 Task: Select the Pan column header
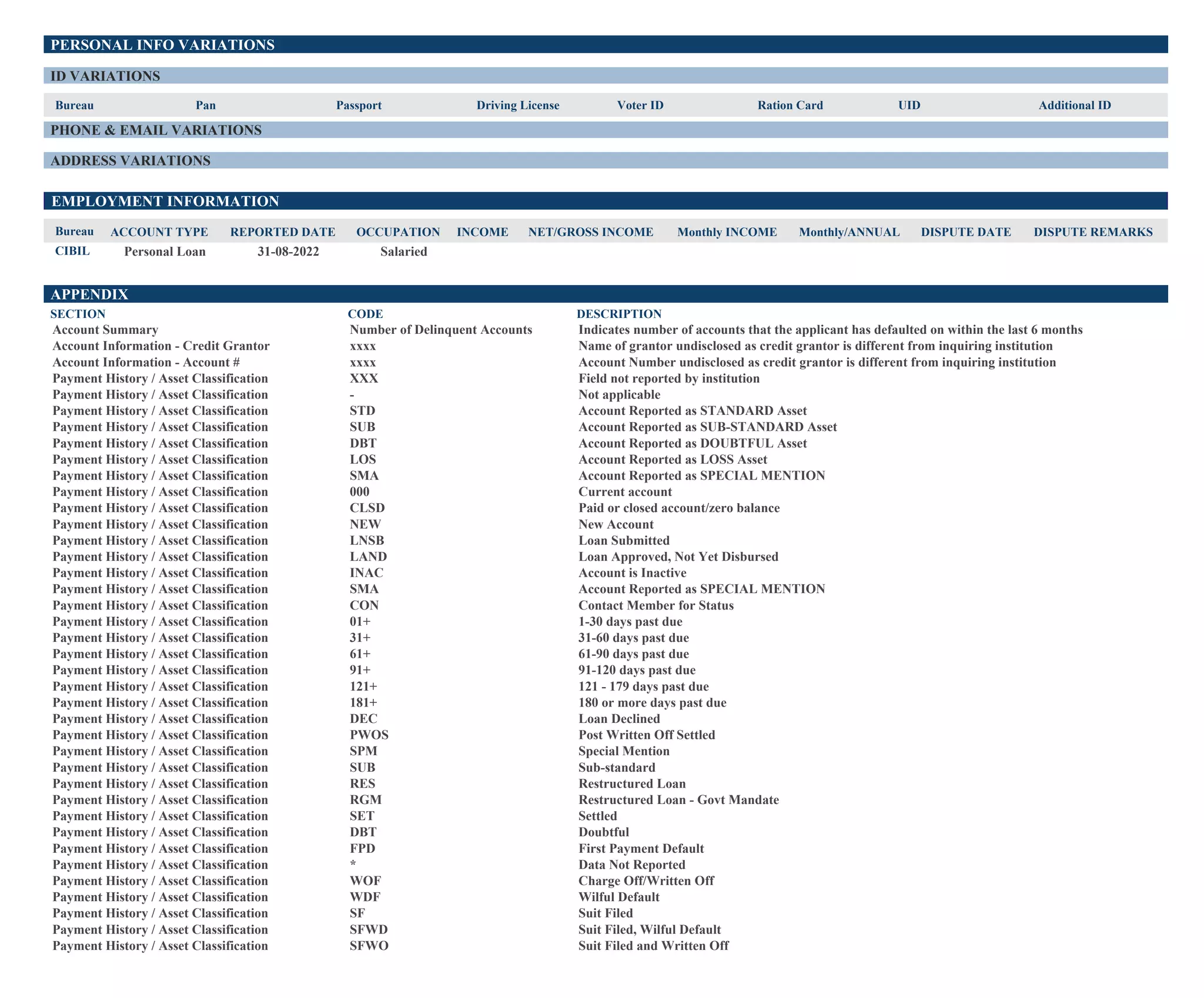[206, 105]
